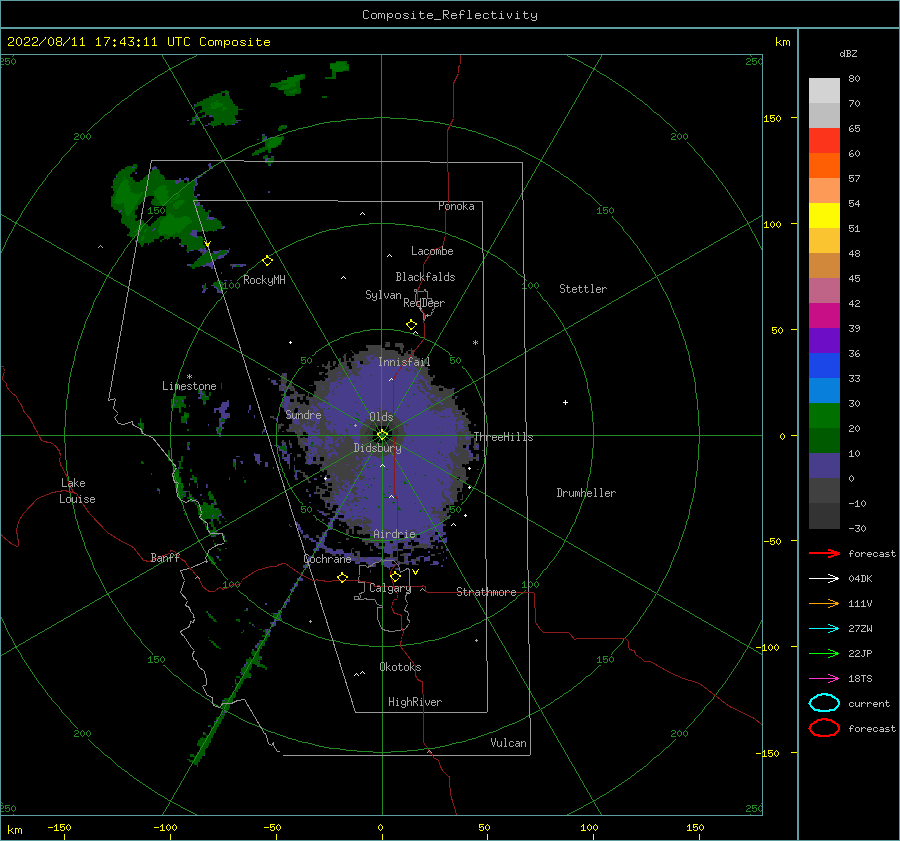The height and width of the screenshot is (841, 900).
Task: Click the Okotoks label
Action: [x=400, y=667]
